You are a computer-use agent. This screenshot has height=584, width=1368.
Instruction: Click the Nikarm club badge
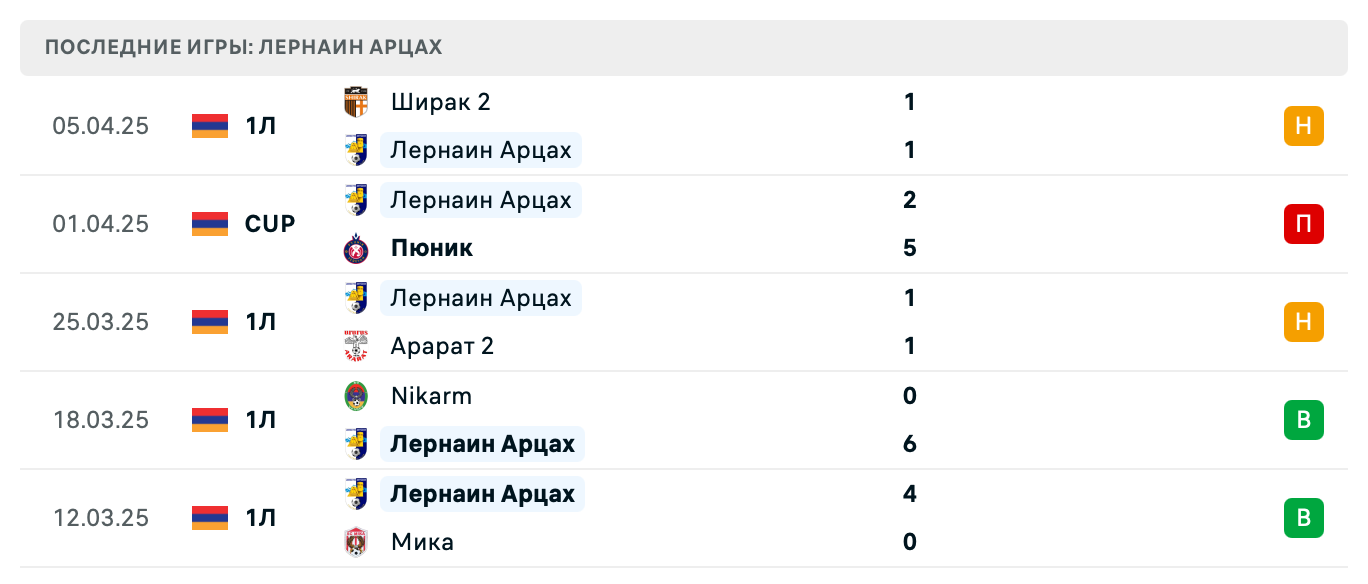(x=355, y=396)
